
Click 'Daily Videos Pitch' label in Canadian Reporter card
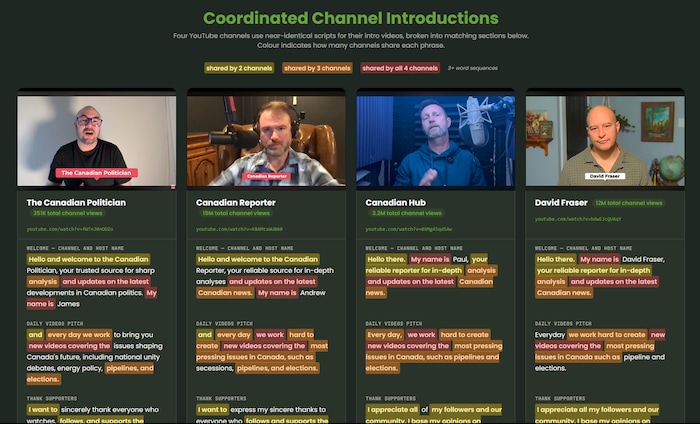click(224, 324)
